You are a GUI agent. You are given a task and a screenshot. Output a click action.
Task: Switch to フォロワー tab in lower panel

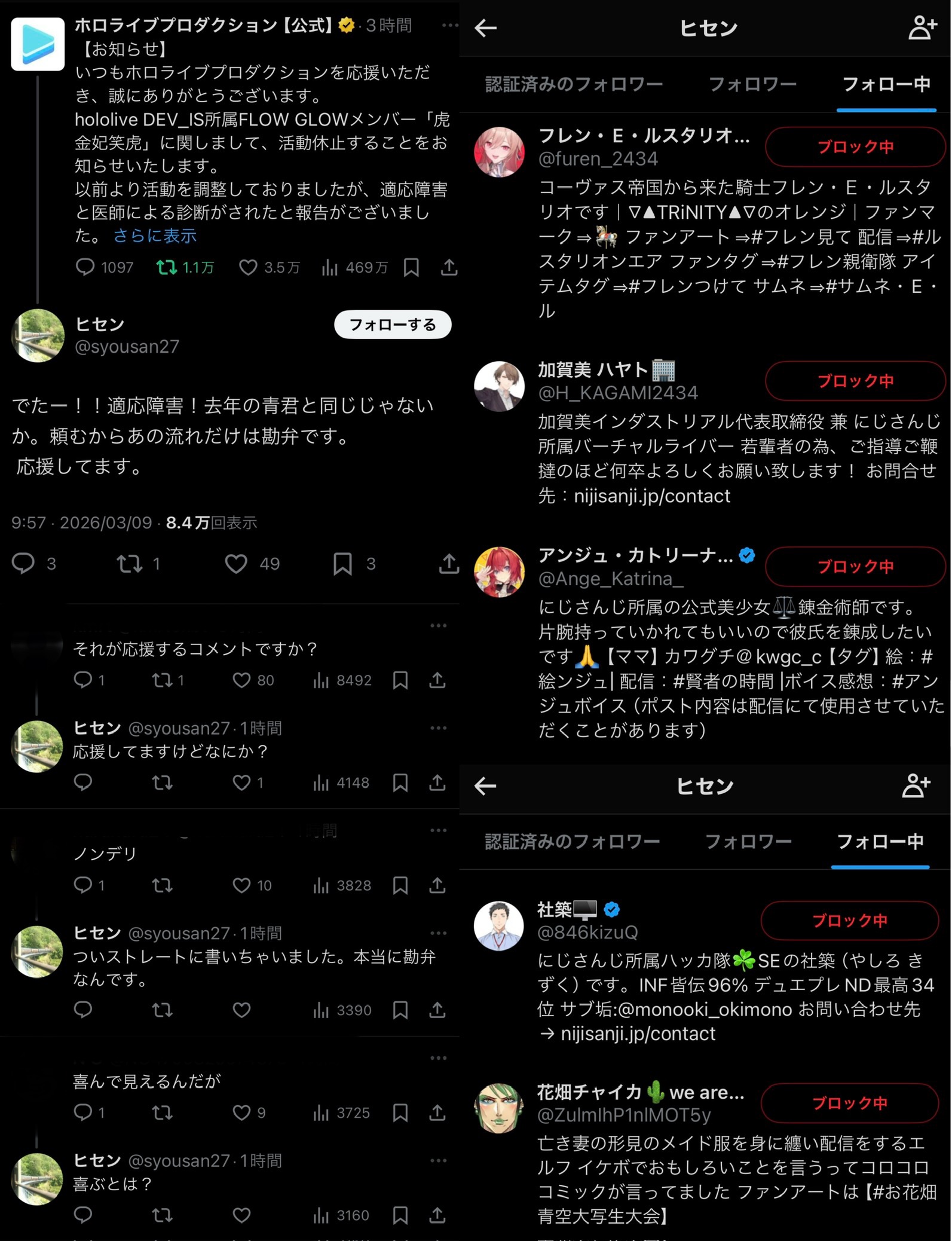pos(748,842)
